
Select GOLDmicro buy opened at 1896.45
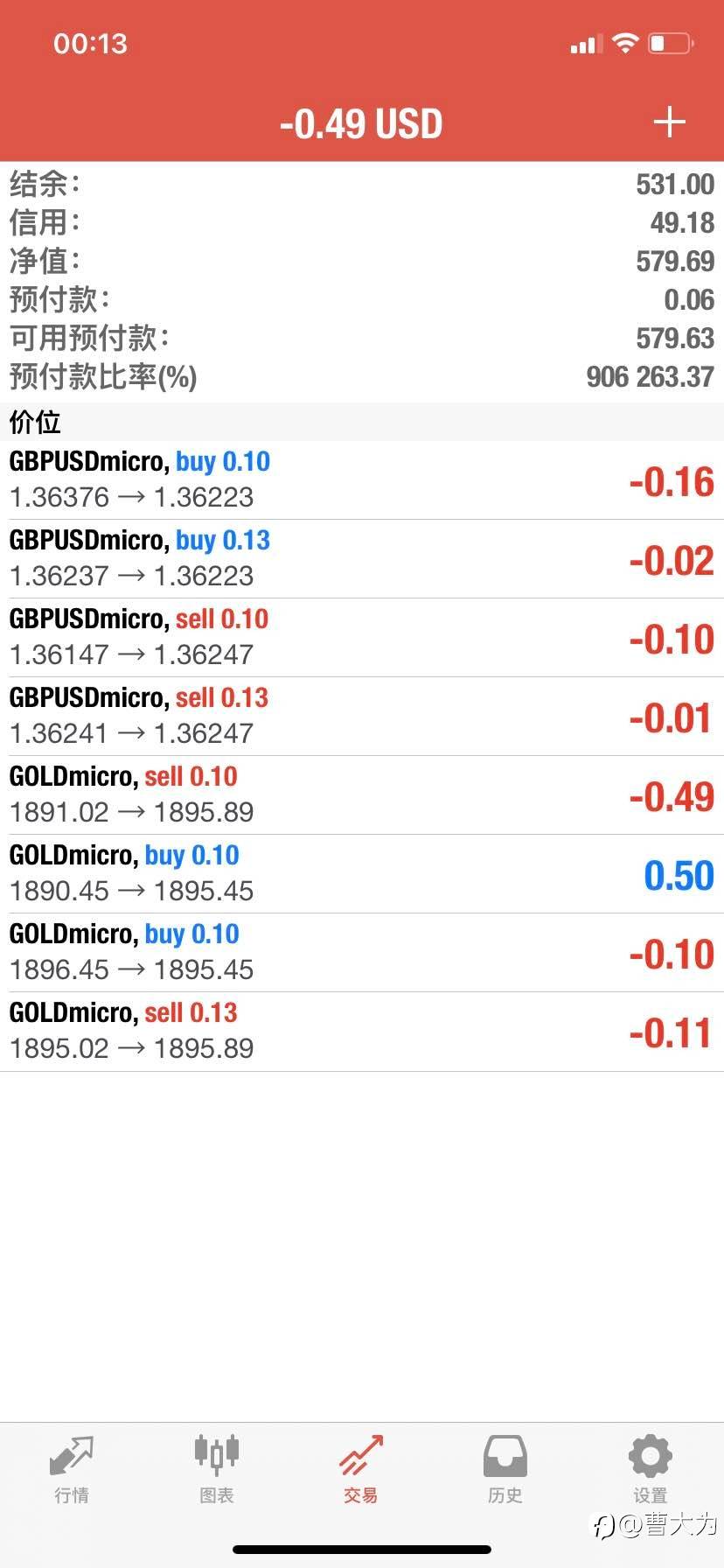point(362,952)
